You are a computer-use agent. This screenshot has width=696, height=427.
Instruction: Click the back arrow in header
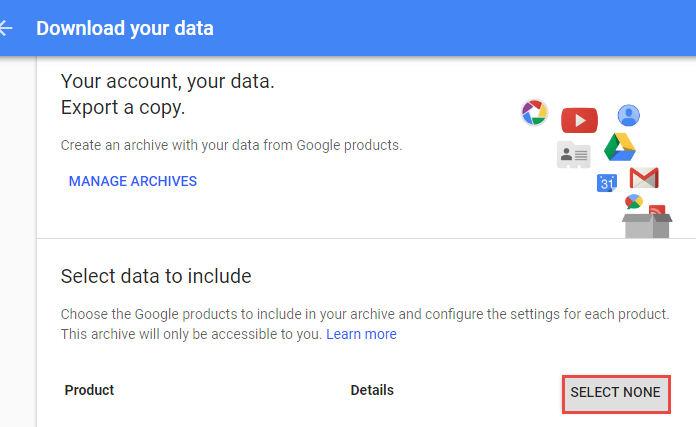click(6, 28)
